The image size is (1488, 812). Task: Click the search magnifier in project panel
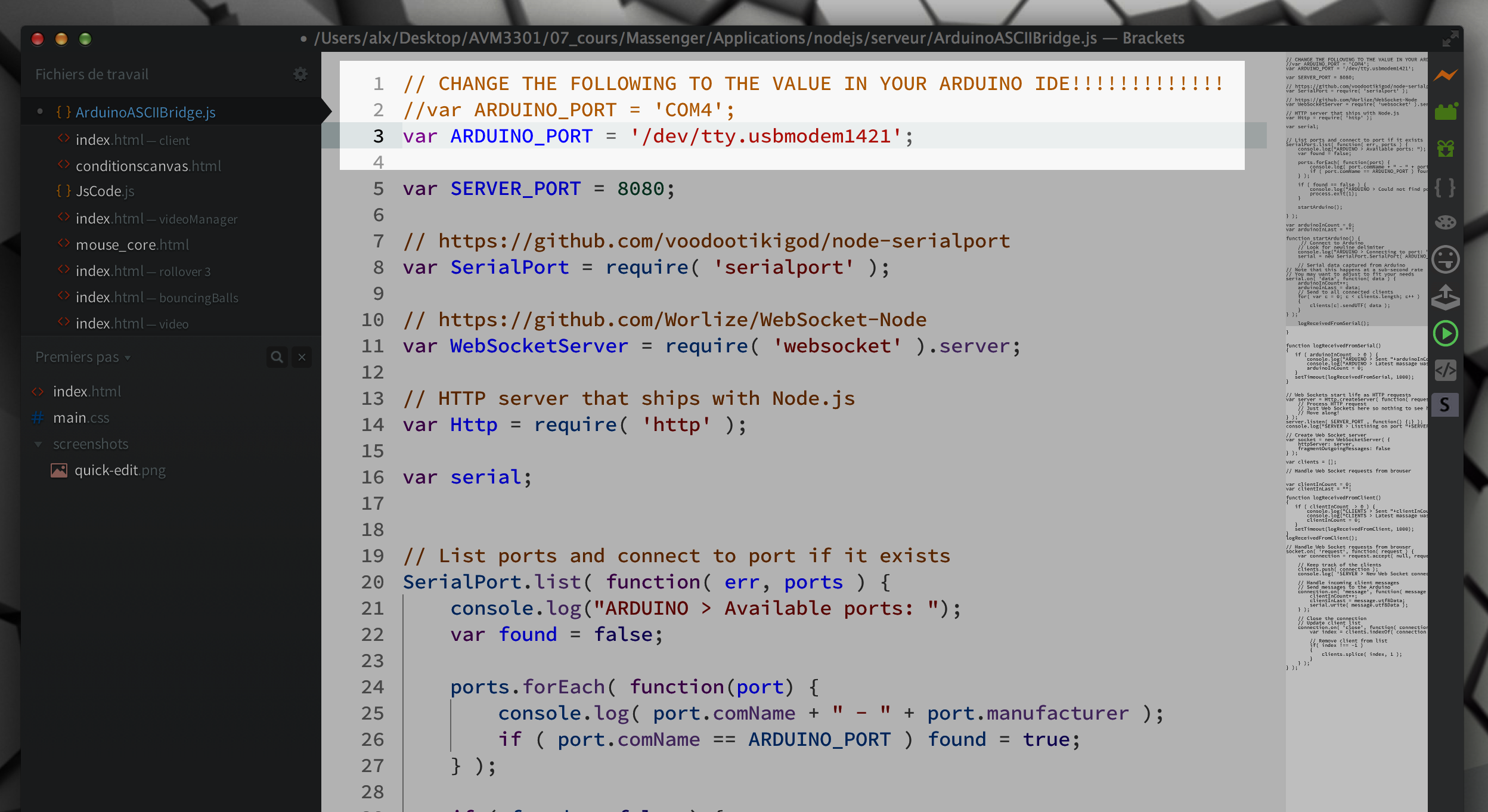277,357
